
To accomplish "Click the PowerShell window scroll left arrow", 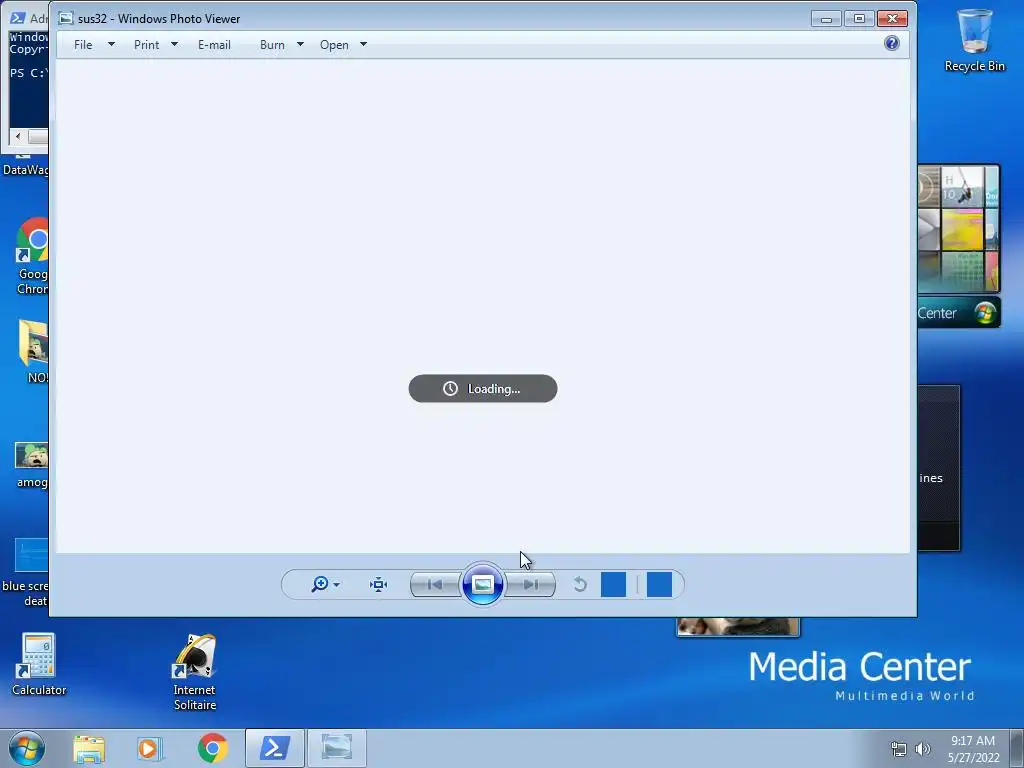I will [18, 136].
